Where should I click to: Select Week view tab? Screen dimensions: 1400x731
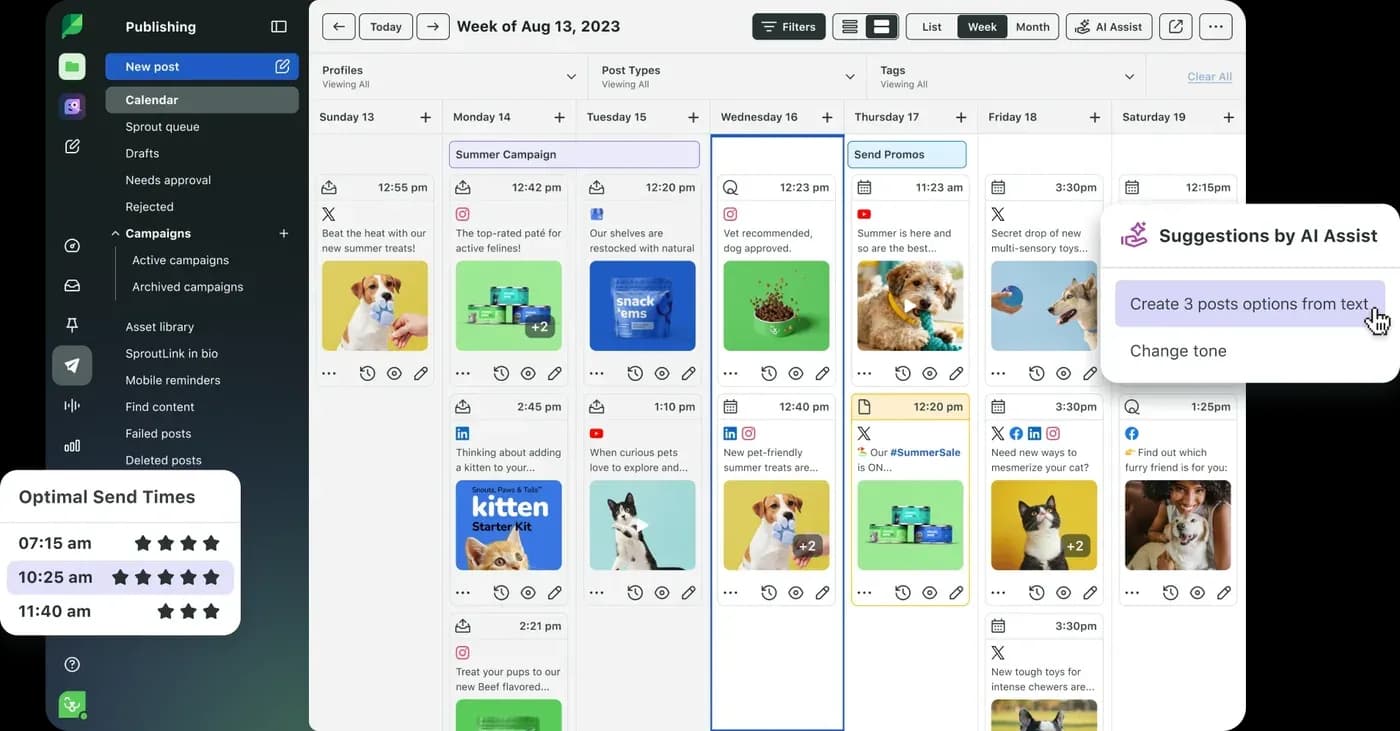click(x=982, y=27)
